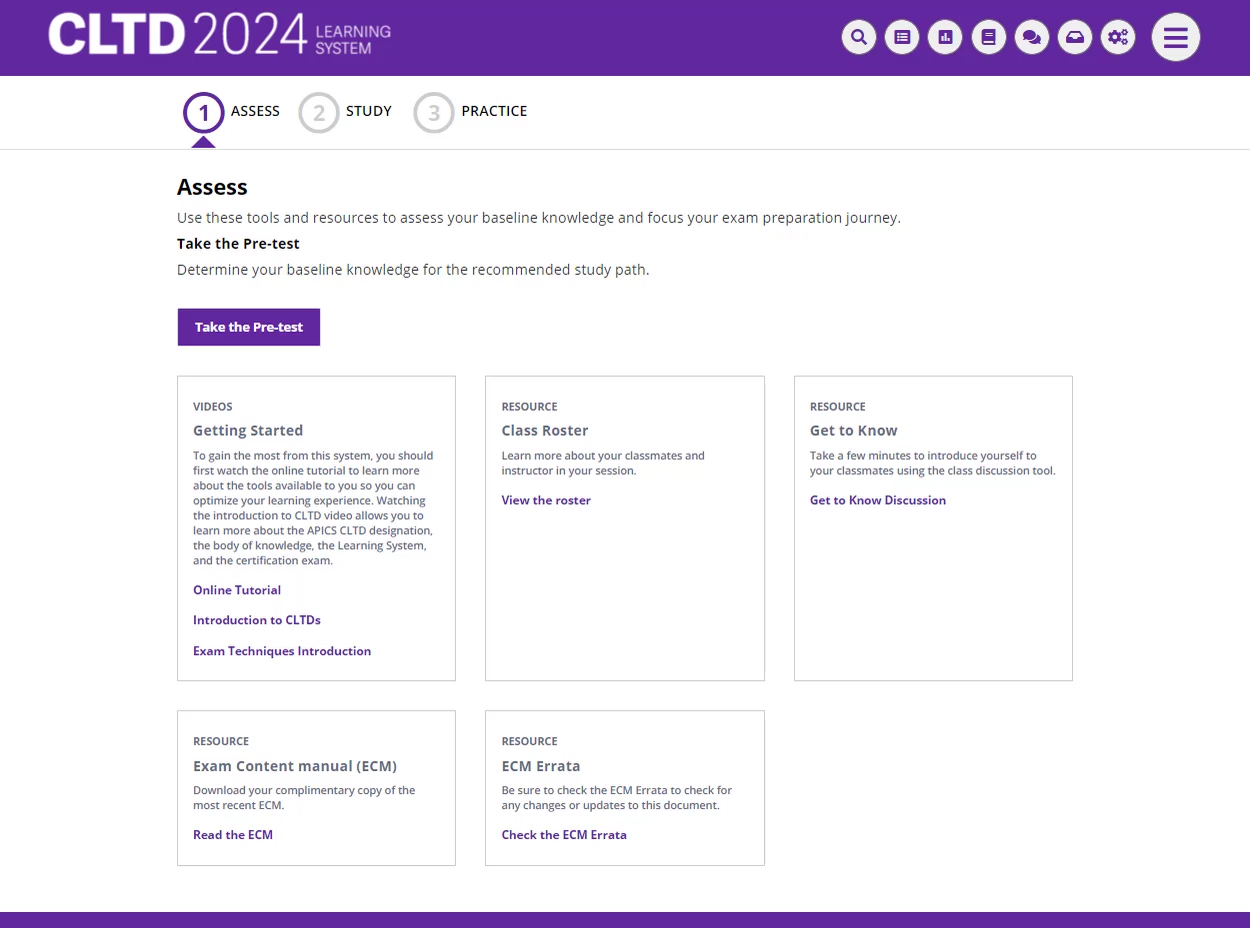
Task: Open the Online Tutorial link
Action: point(237,590)
